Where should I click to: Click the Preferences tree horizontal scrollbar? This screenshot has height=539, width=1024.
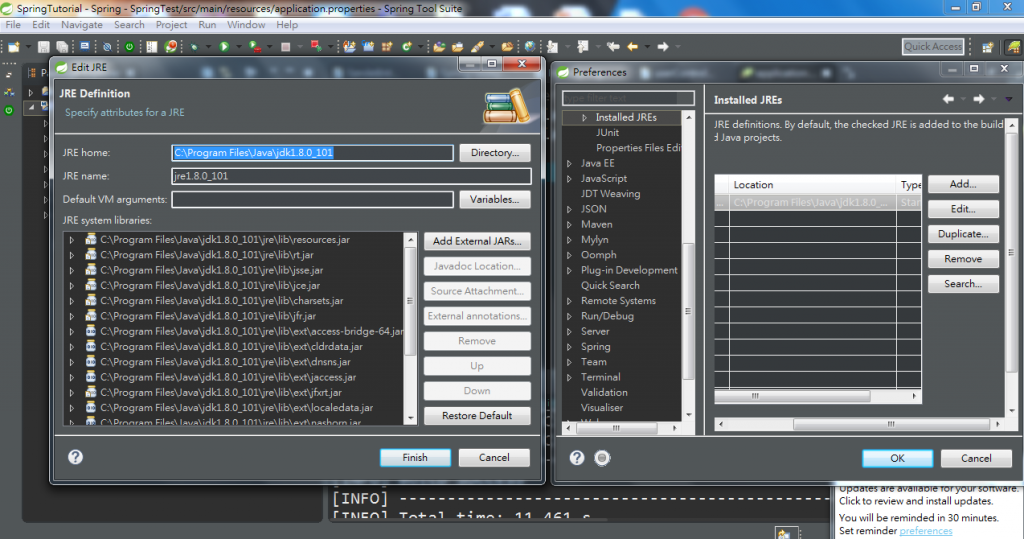tap(622, 428)
